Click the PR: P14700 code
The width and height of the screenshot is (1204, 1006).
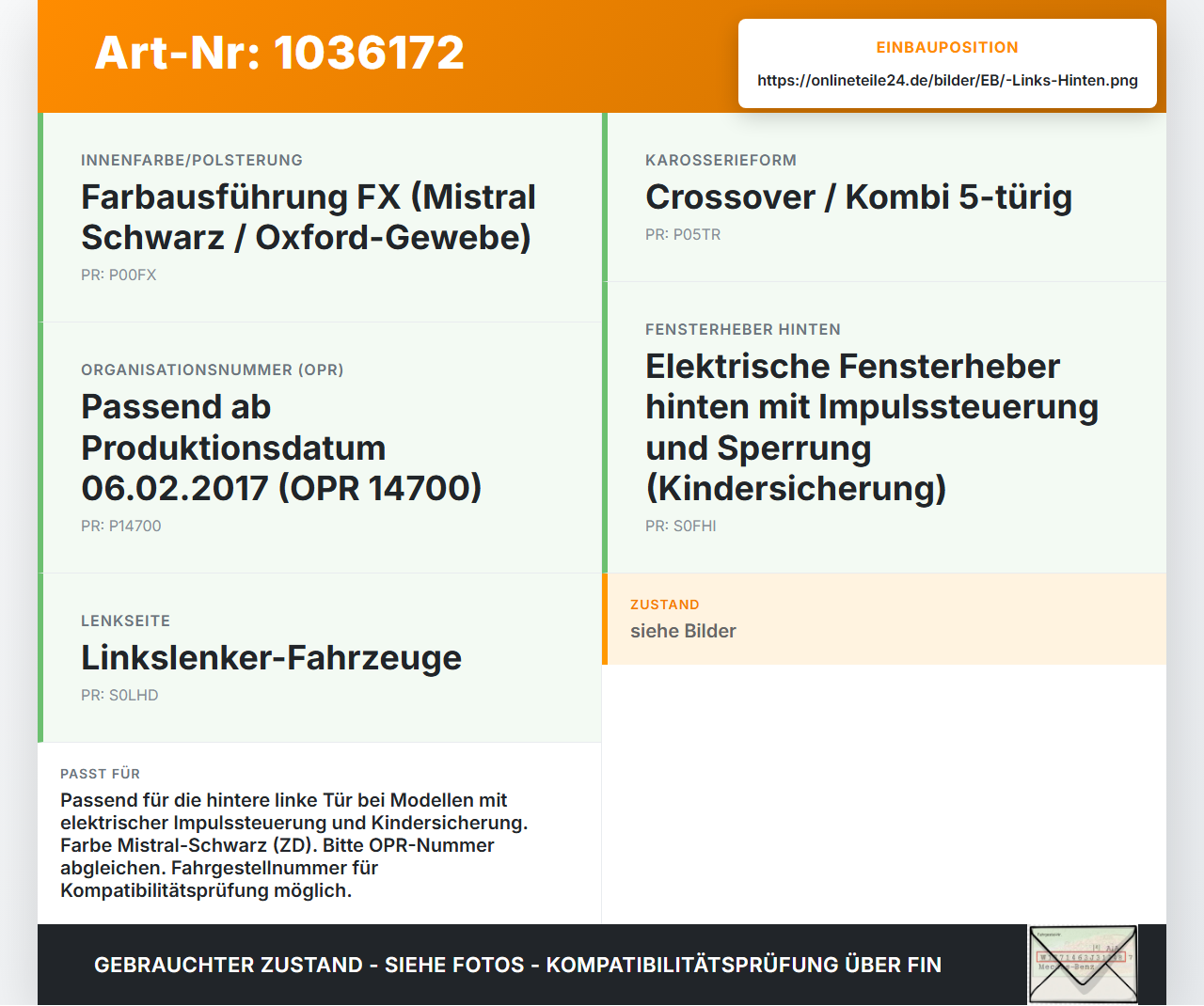(121, 526)
